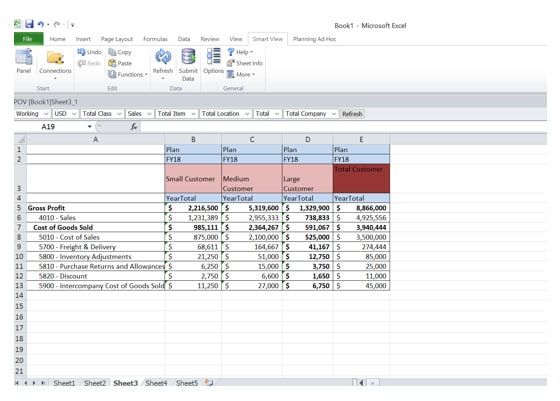Select the dark red Total Customer cell
The width and height of the screenshot is (560, 401).
click(x=361, y=179)
